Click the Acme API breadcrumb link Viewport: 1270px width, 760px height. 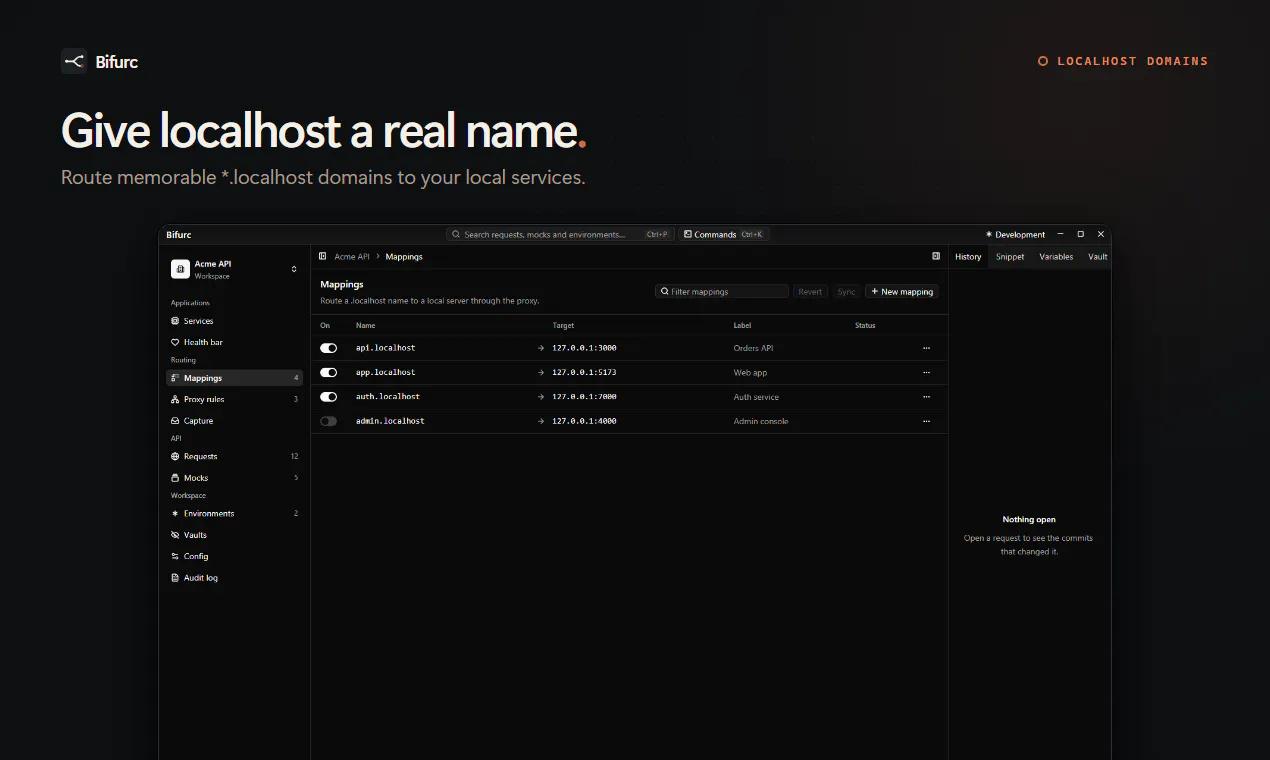(352, 257)
